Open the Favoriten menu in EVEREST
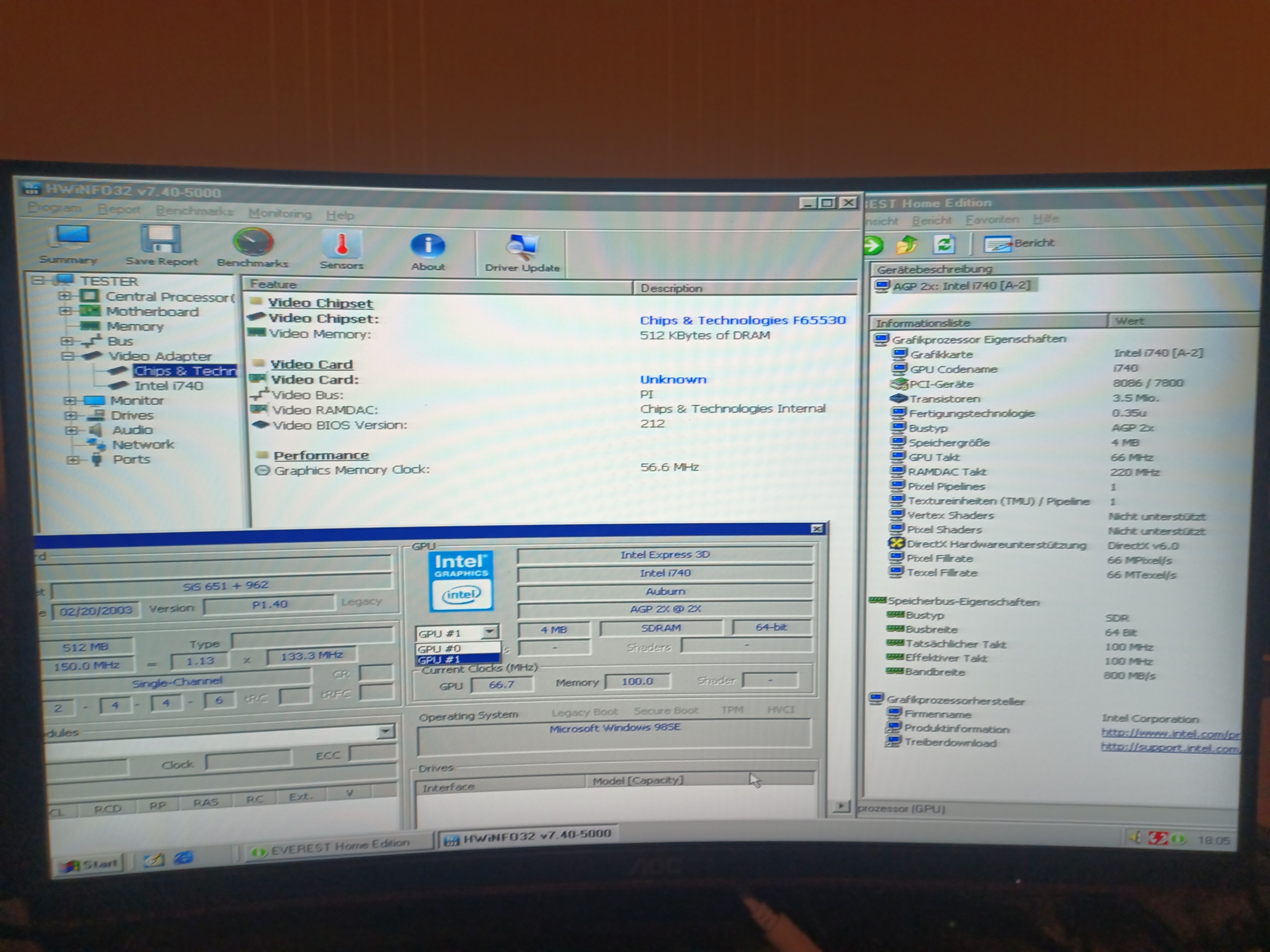Screen dimensions: 1270x952 [992, 219]
